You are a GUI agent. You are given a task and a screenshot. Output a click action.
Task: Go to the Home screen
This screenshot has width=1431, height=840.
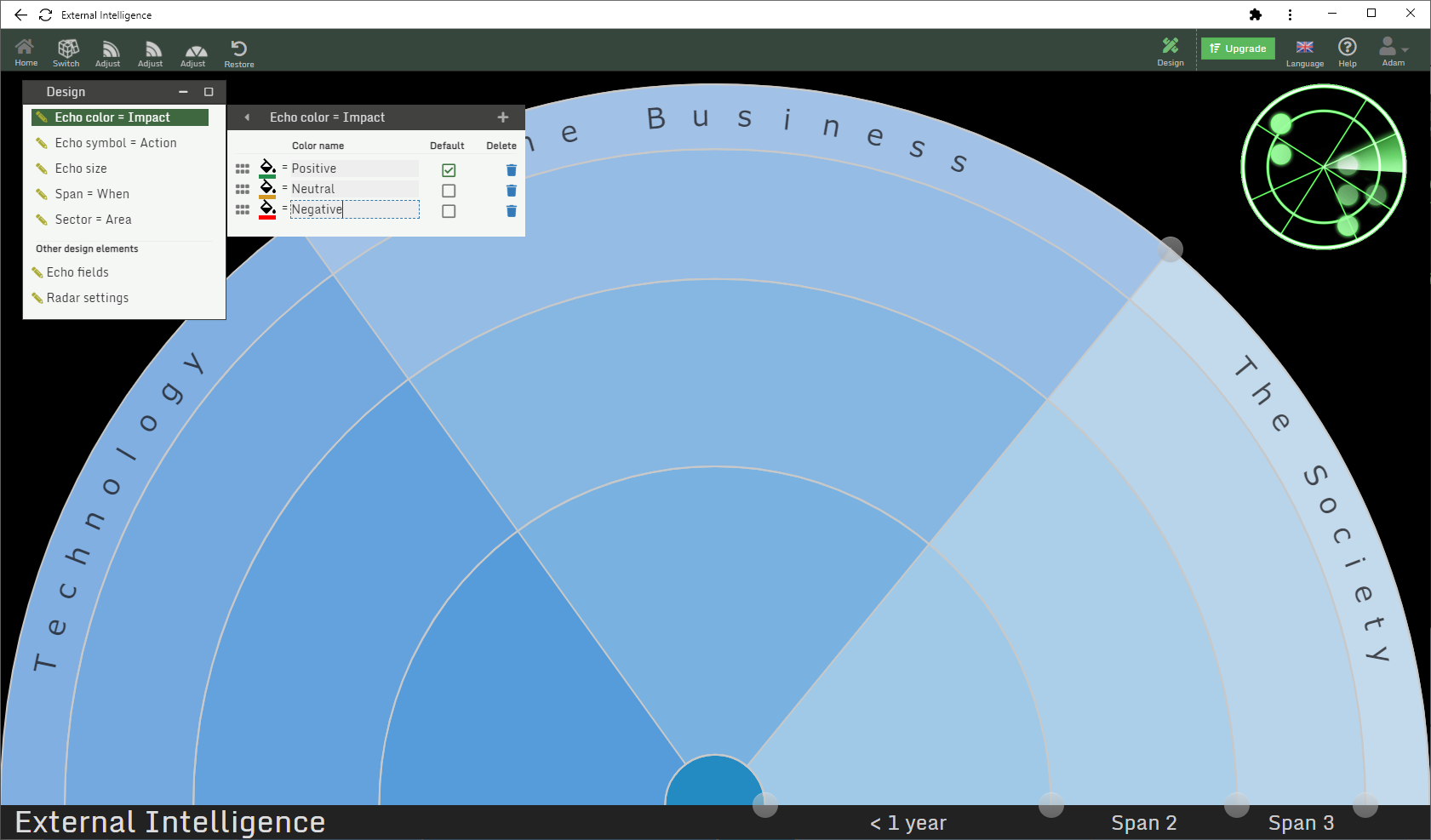coord(26,51)
